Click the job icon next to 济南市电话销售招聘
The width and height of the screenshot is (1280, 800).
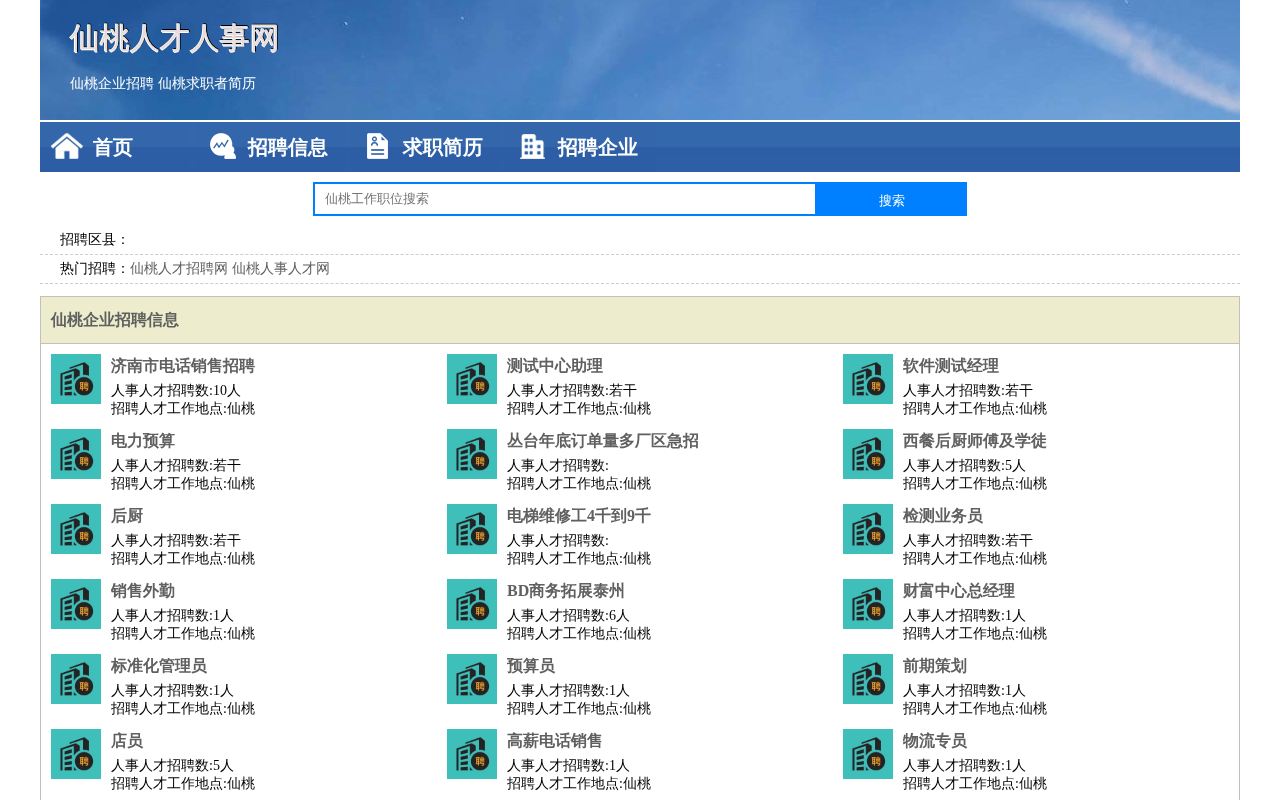point(76,379)
